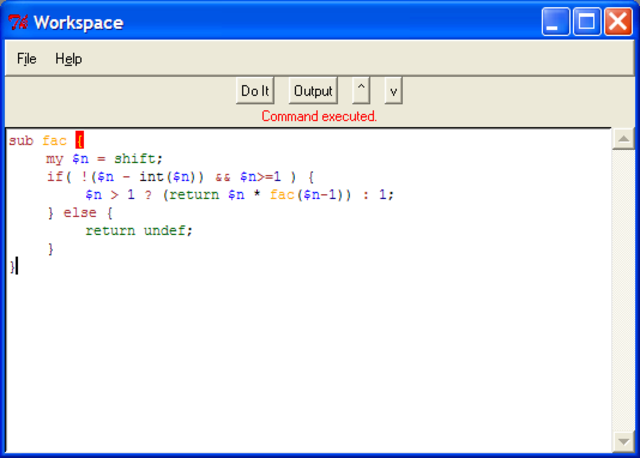640x458 pixels.
Task: Click 'return undef;' line
Action: point(139,231)
